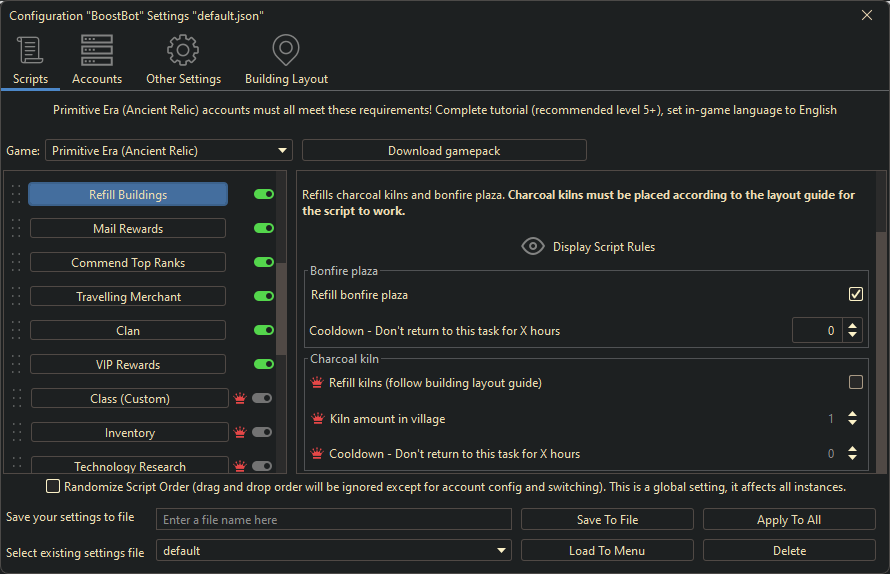The image size is (890, 574).
Task: Click the Scripts scroll icon
Action: 30,50
